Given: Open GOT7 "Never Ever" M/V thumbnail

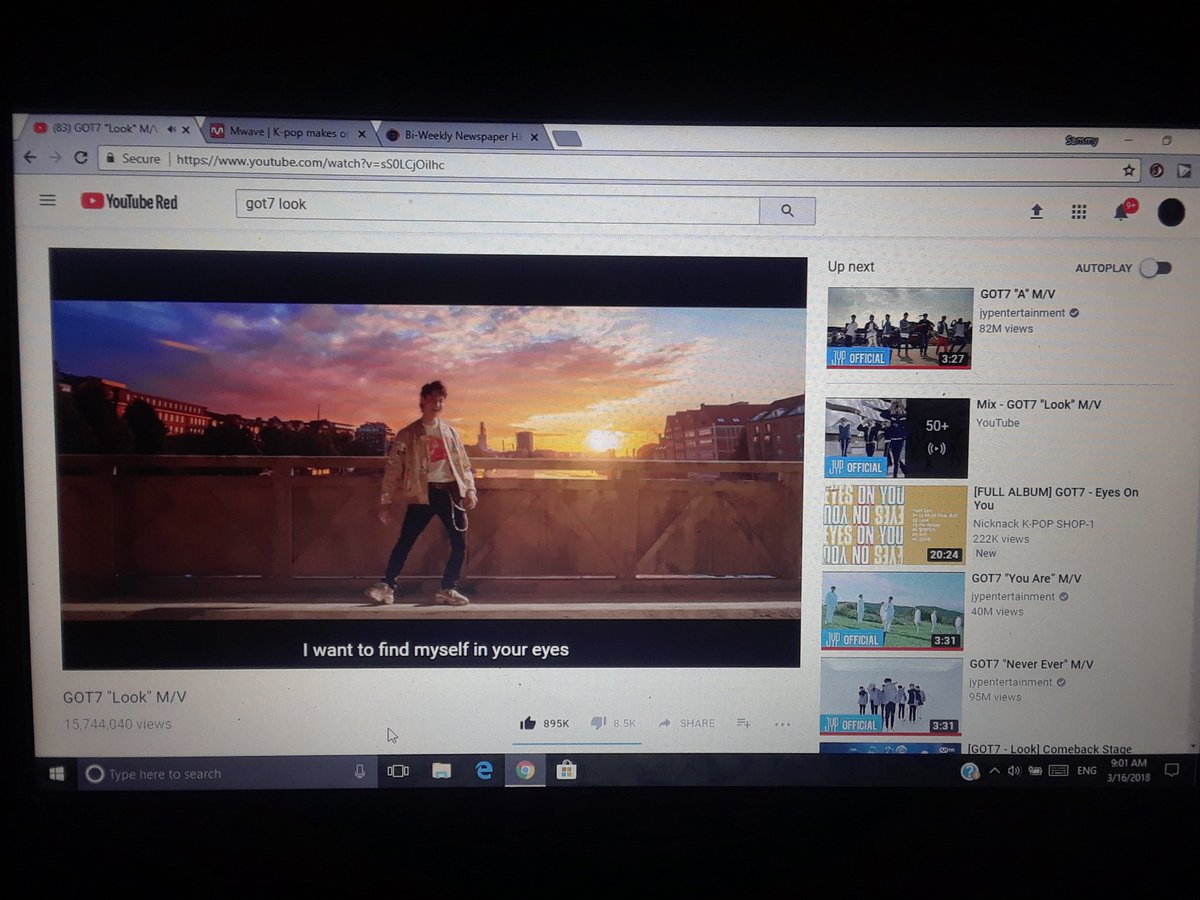Looking at the screenshot, I should click(890, 696).
